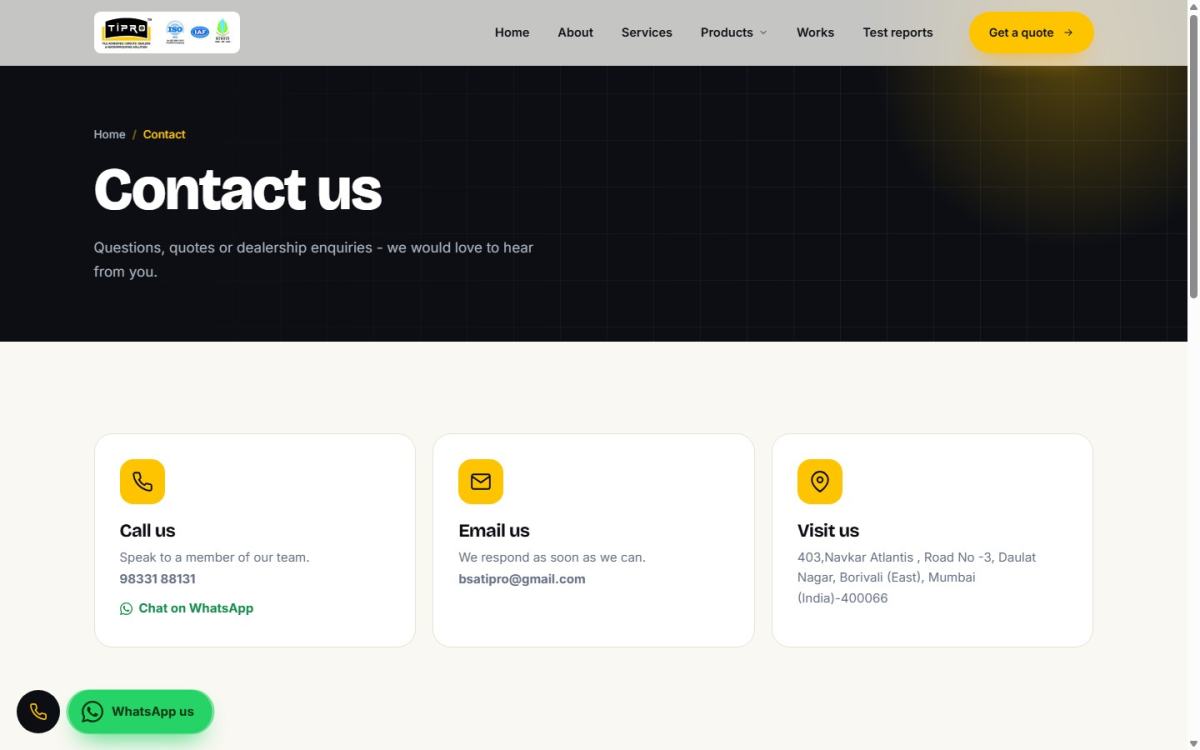This screenshot has height=750, width=1200.
Task: Click the email address bsatipro@gmail.com
Action: [x=522, y=579]
